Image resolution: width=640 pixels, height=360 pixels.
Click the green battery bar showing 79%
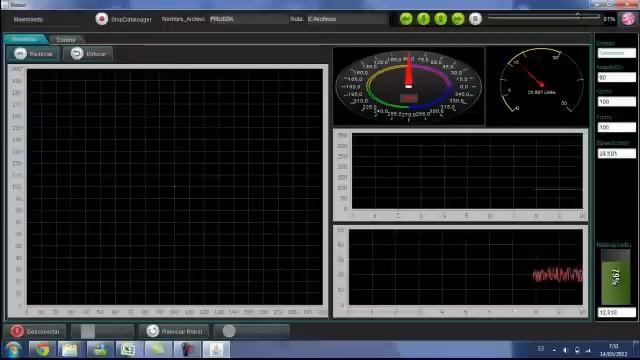click(x=616, y=278)
